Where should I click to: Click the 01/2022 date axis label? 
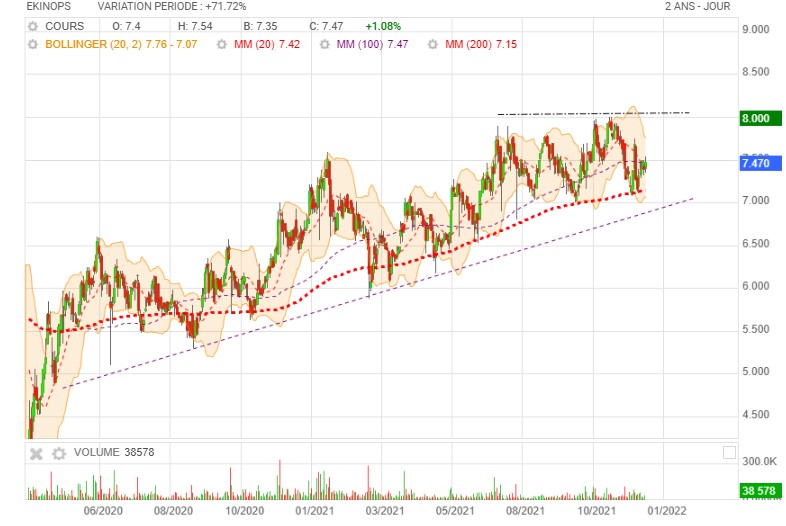(667, 511)
